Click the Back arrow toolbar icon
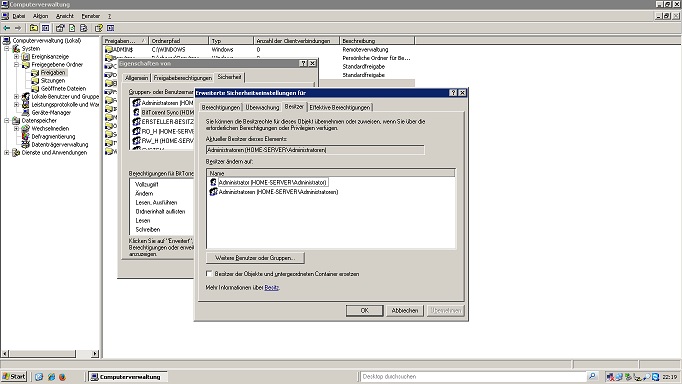This screenshot has width=682, height=384. pos(7,28)
